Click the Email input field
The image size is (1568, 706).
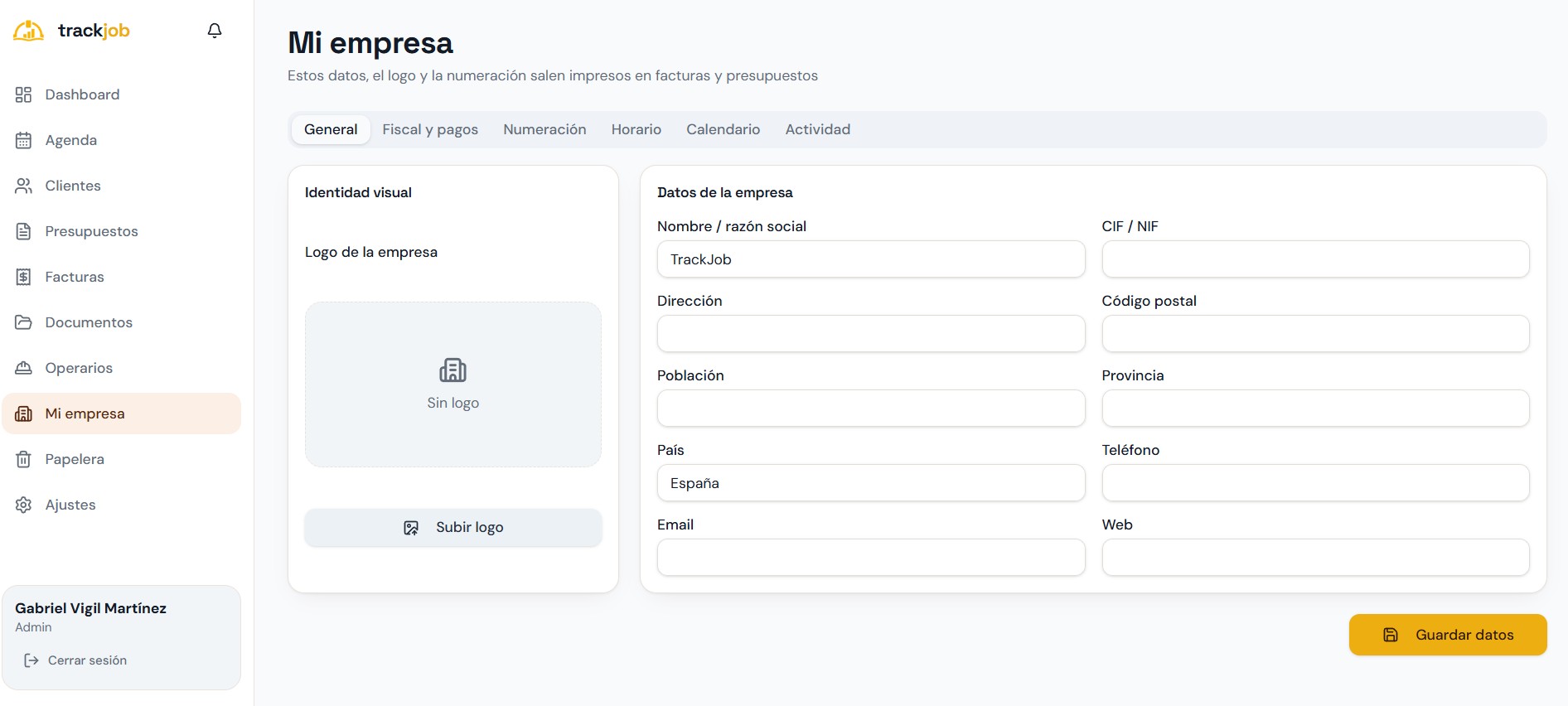(871, 558)
